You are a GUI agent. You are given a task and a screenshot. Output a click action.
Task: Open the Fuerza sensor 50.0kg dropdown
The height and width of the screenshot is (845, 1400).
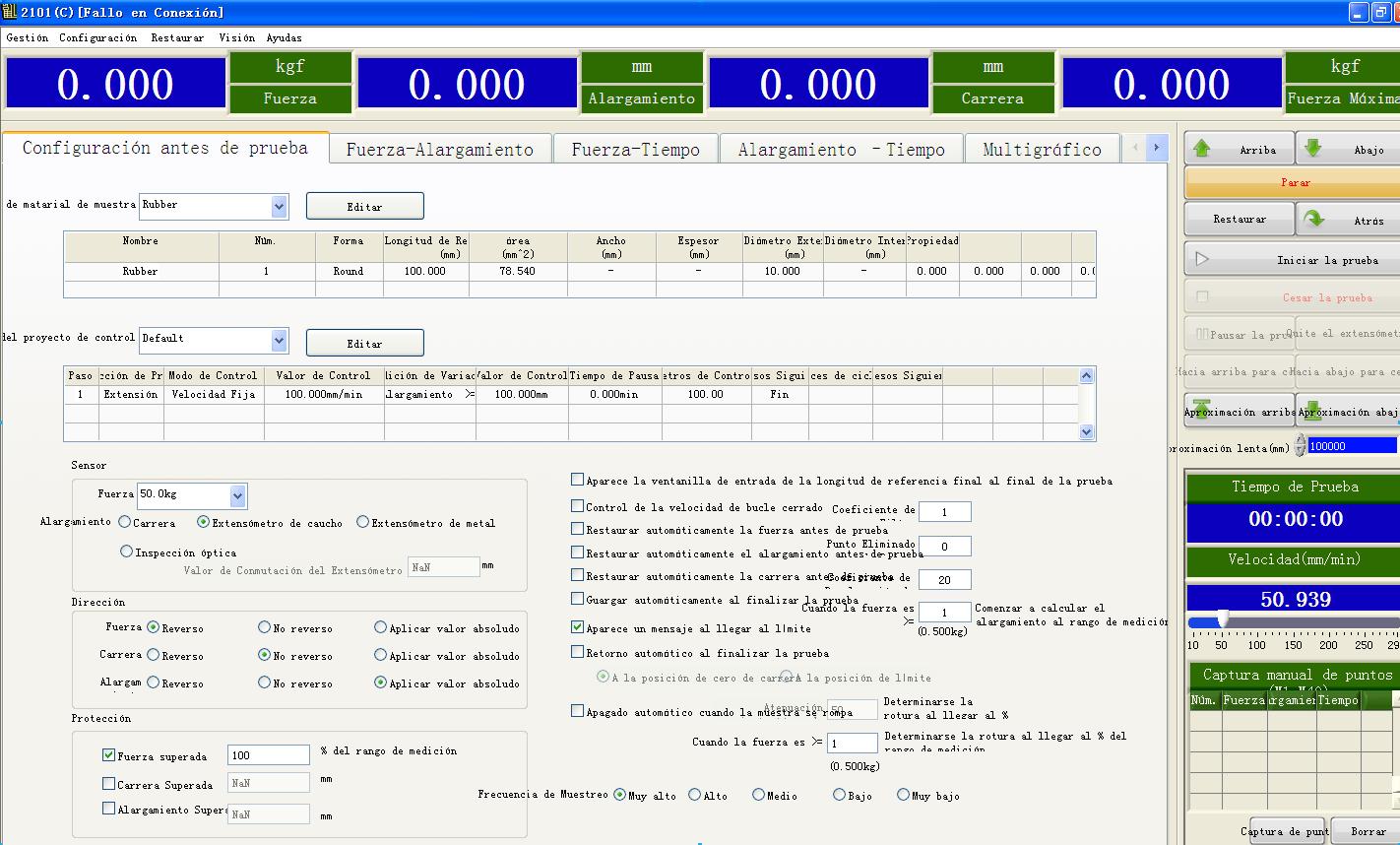[x=237, y=494]
